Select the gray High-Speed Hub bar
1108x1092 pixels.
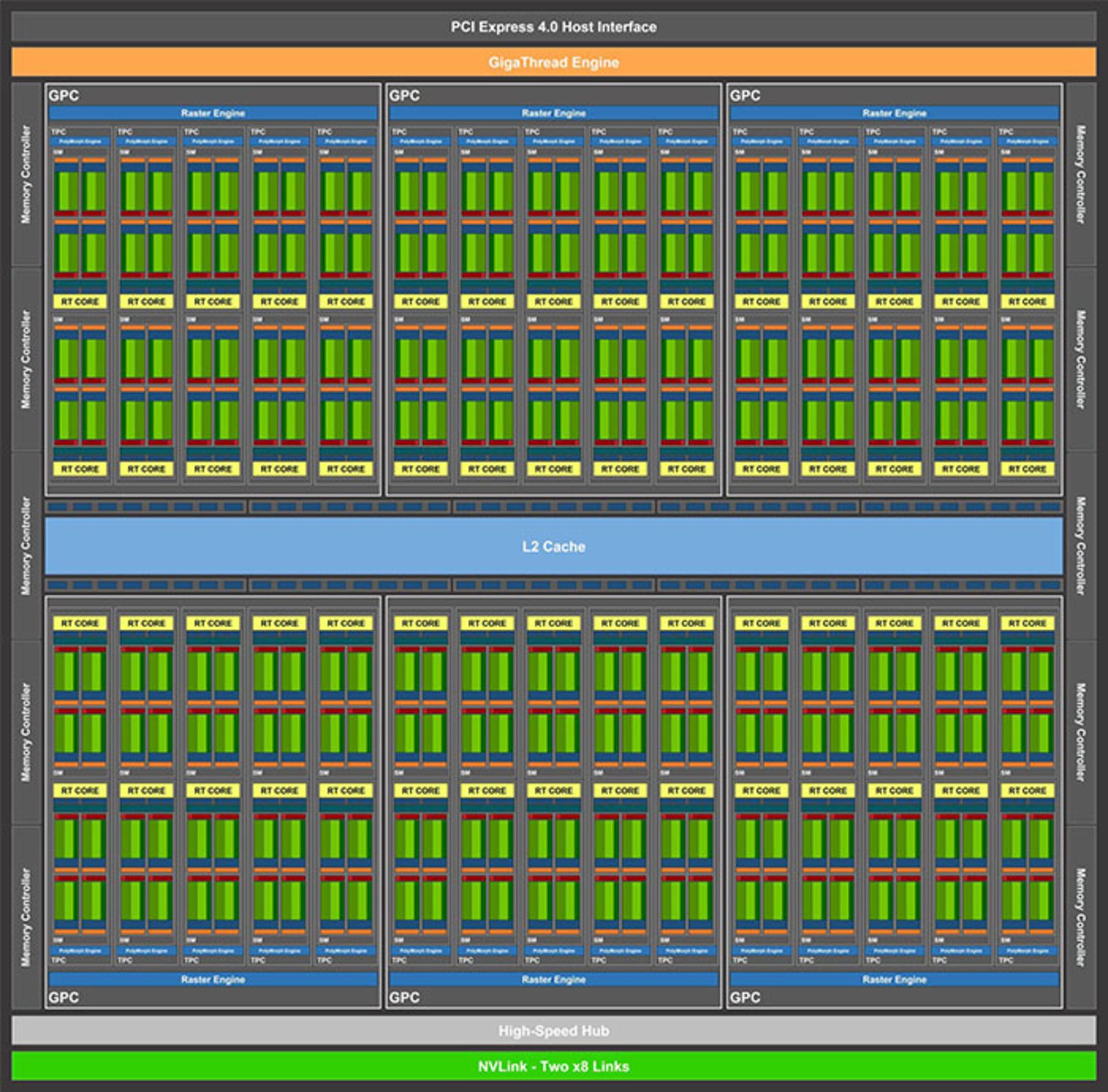[x=553, y=1030]
